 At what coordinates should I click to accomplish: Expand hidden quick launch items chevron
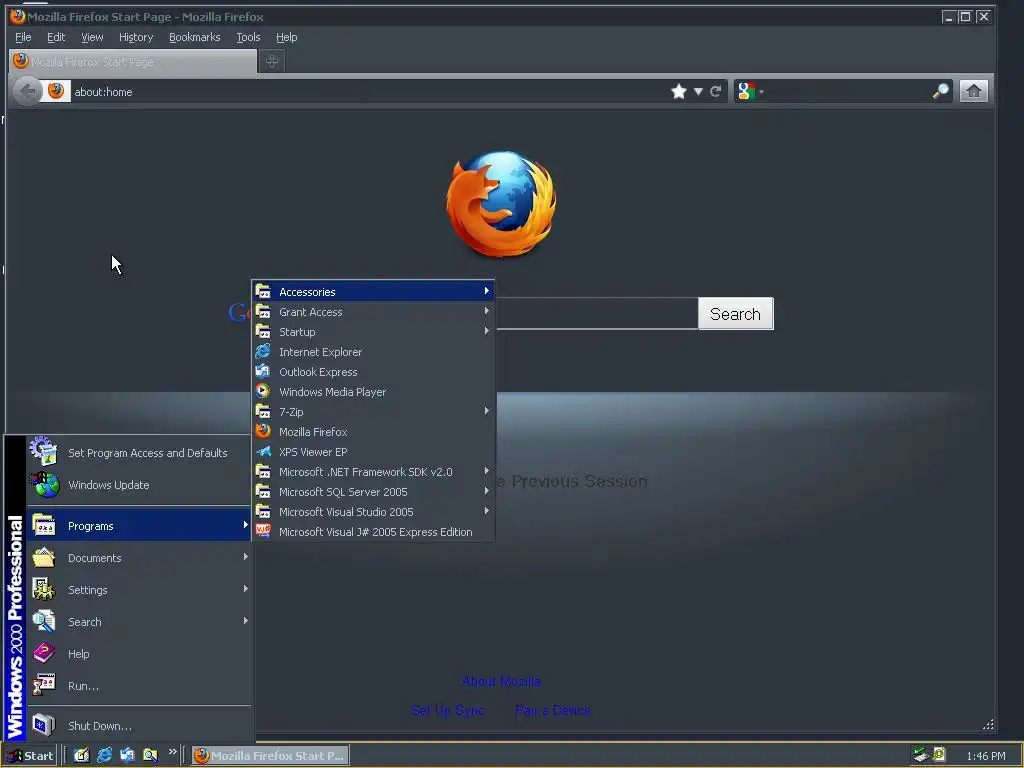[172, 752]
